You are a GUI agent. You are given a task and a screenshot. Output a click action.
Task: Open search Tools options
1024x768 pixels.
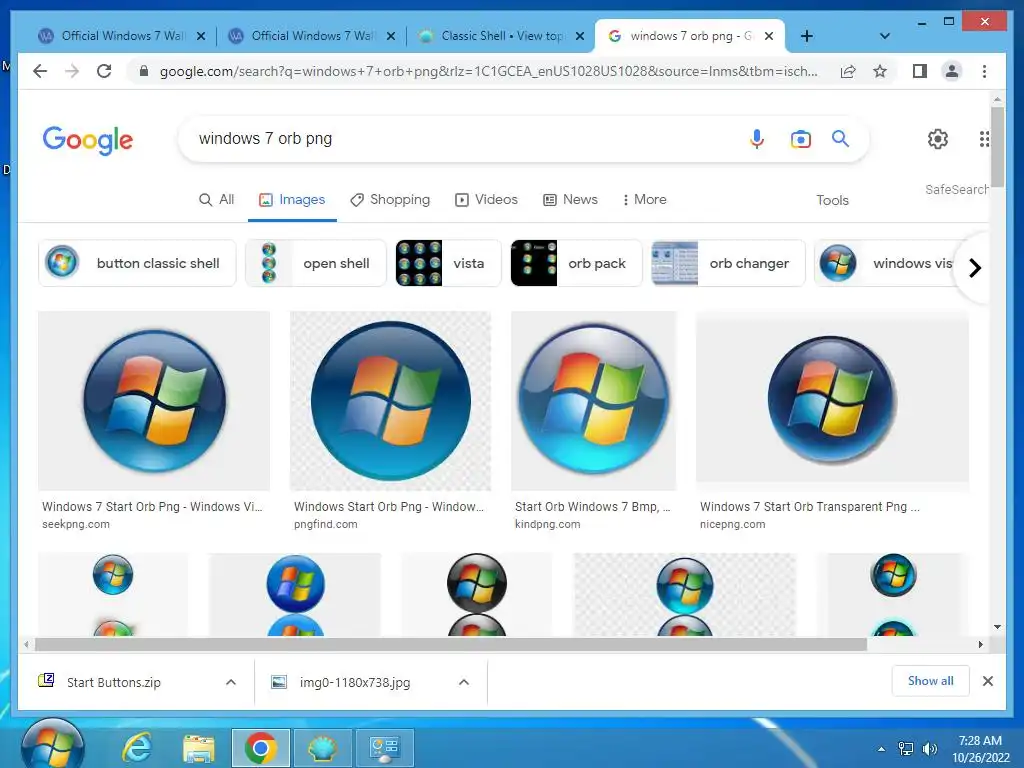(832, 200)
